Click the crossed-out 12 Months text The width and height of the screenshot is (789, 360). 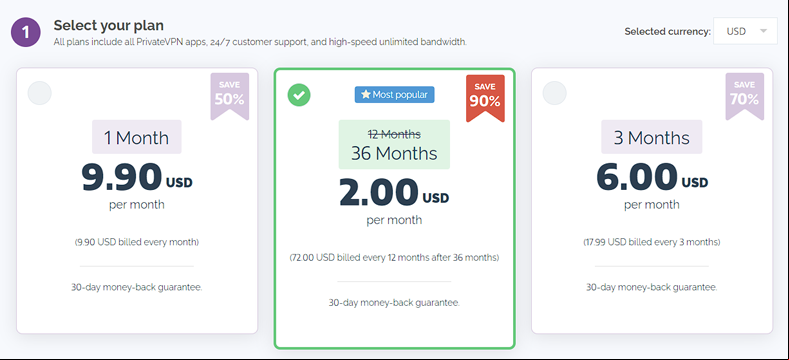394,134
